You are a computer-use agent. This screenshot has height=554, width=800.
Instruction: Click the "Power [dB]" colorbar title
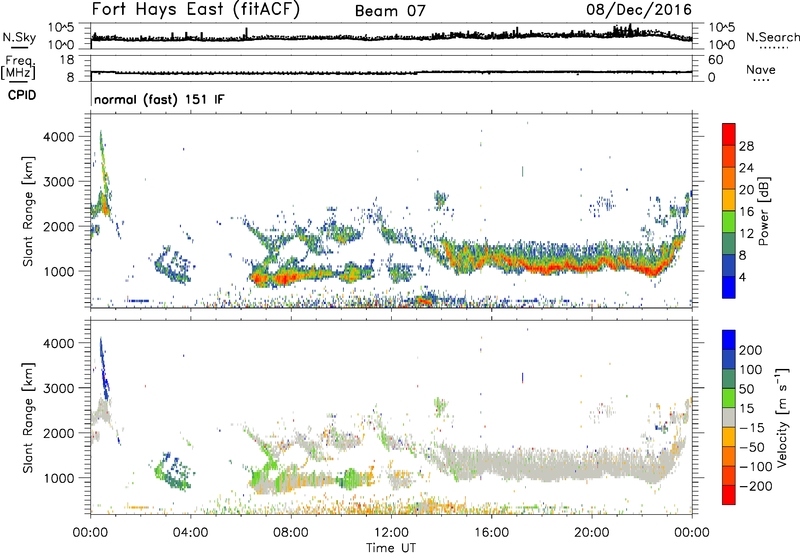[x=763, y=211]
